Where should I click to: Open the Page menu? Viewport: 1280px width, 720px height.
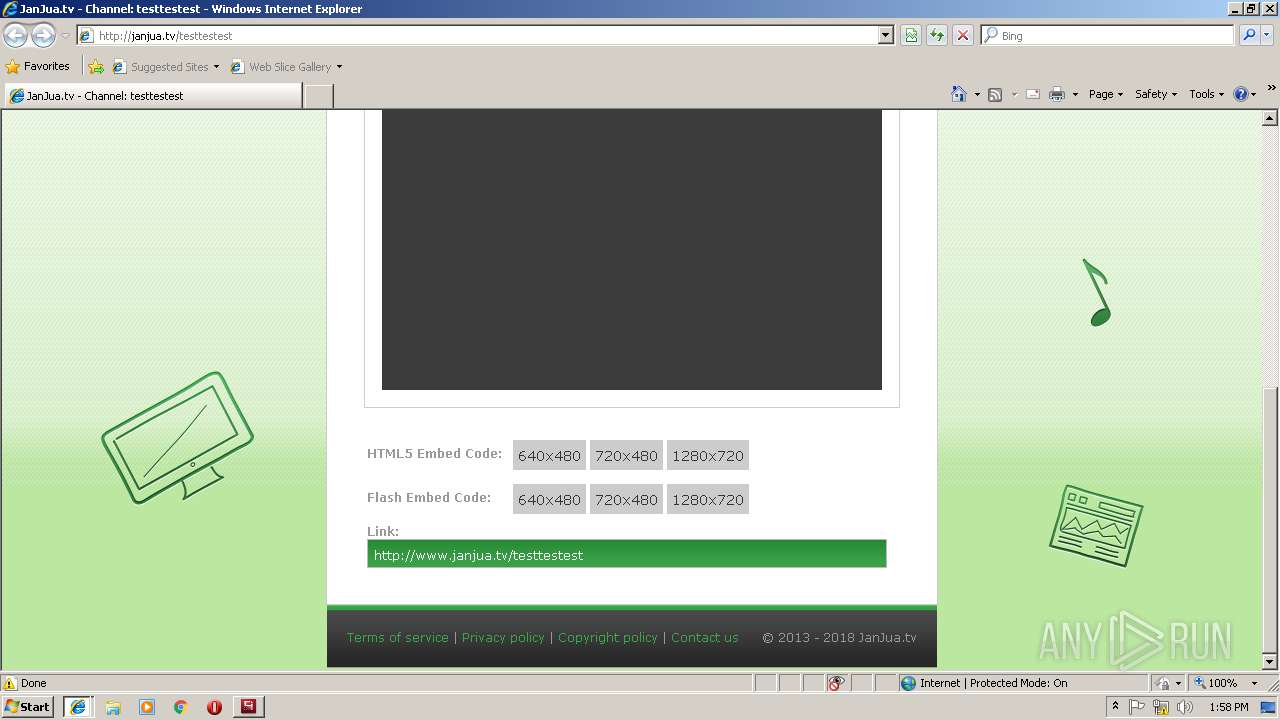(x=1106, y=94)
